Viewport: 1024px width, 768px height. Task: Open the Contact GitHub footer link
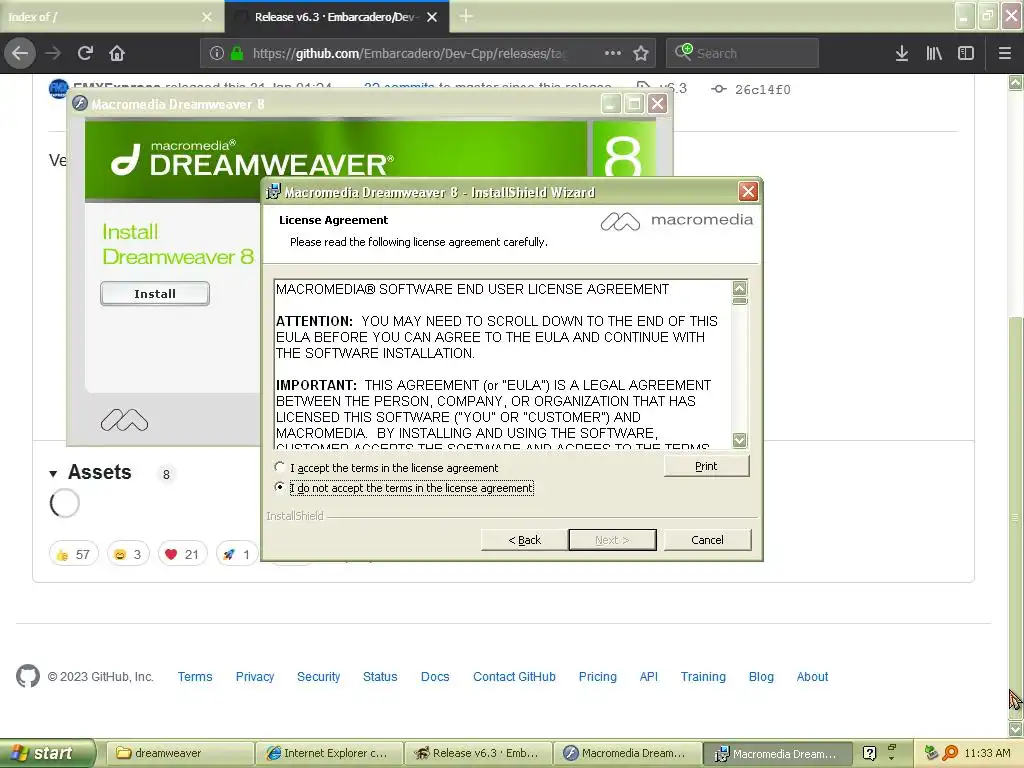coord(514,677)
